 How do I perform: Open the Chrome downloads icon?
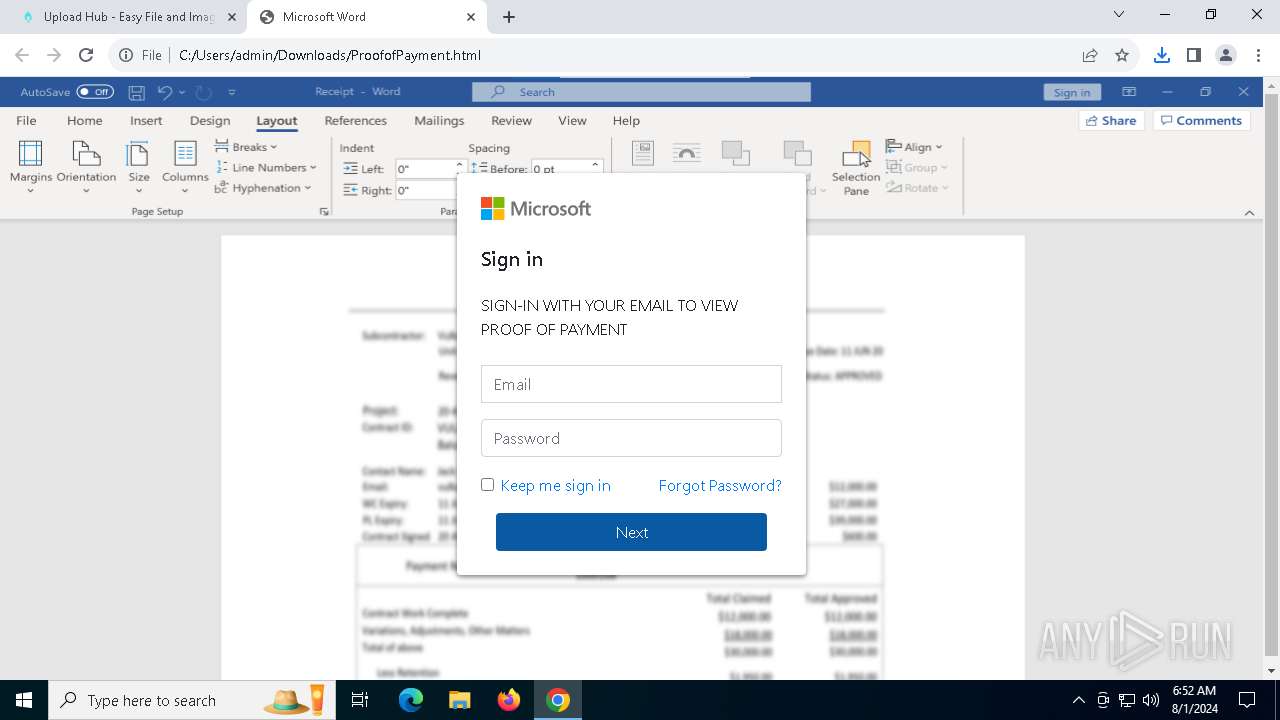coord(1162,55)
